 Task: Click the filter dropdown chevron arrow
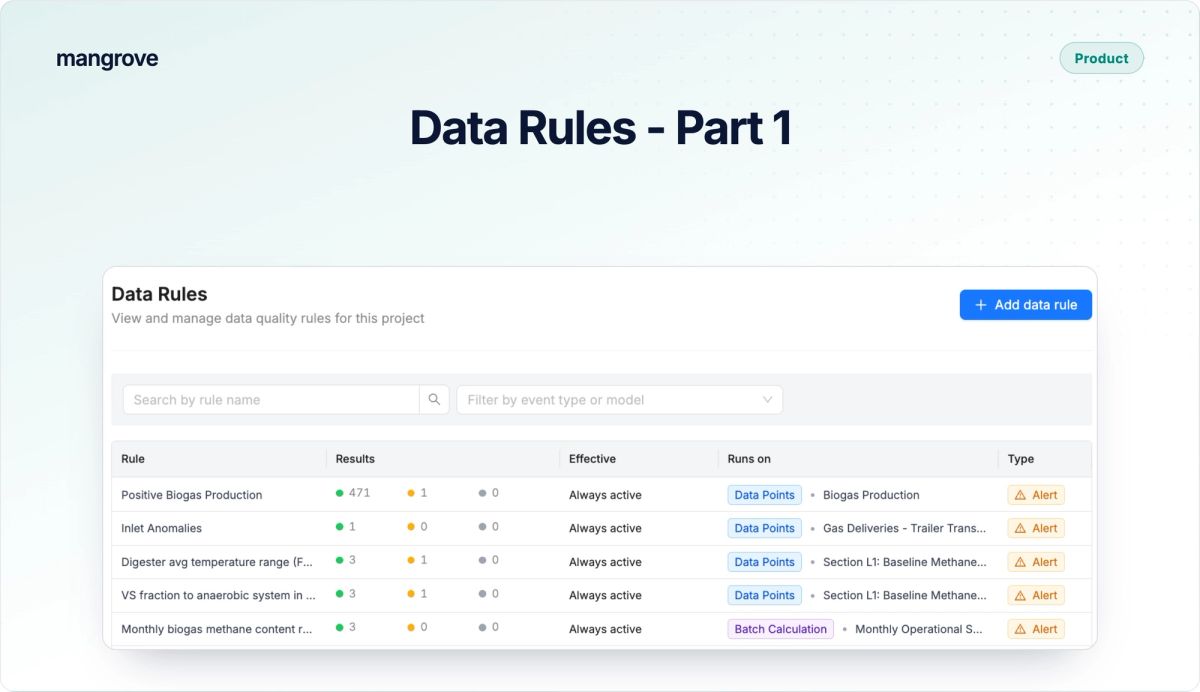[768, 400]
